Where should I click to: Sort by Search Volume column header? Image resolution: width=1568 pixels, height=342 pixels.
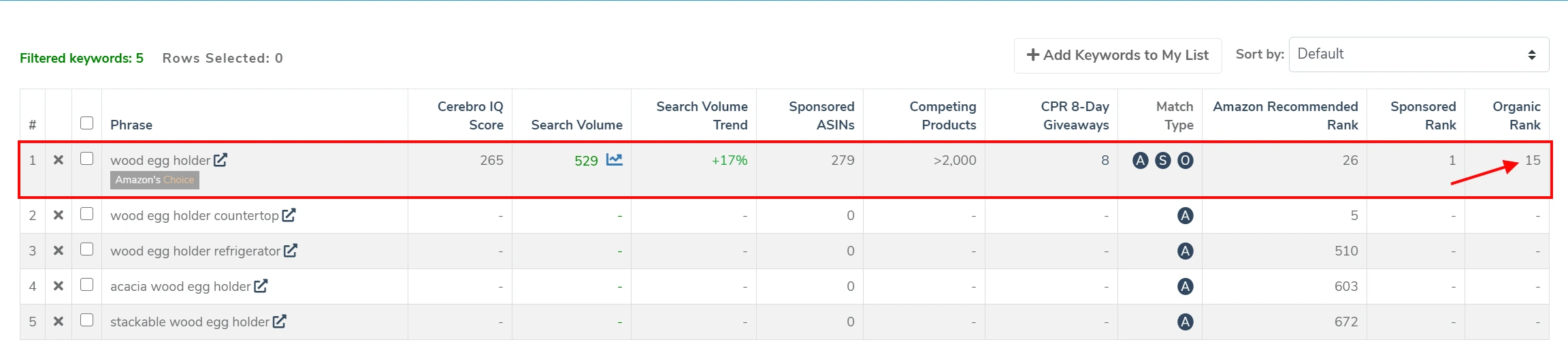click(576, 125)
